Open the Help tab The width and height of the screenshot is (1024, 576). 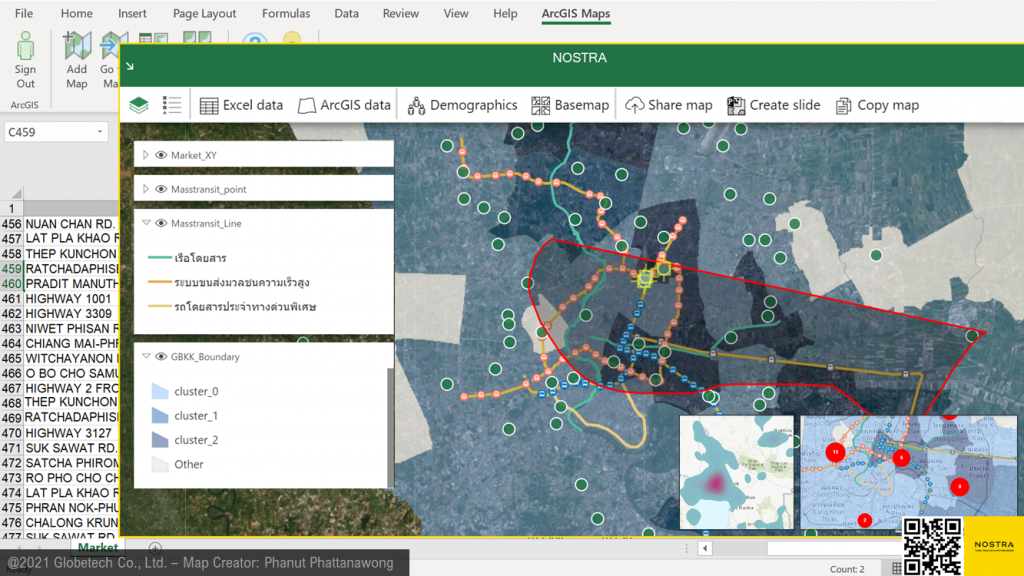505,13
